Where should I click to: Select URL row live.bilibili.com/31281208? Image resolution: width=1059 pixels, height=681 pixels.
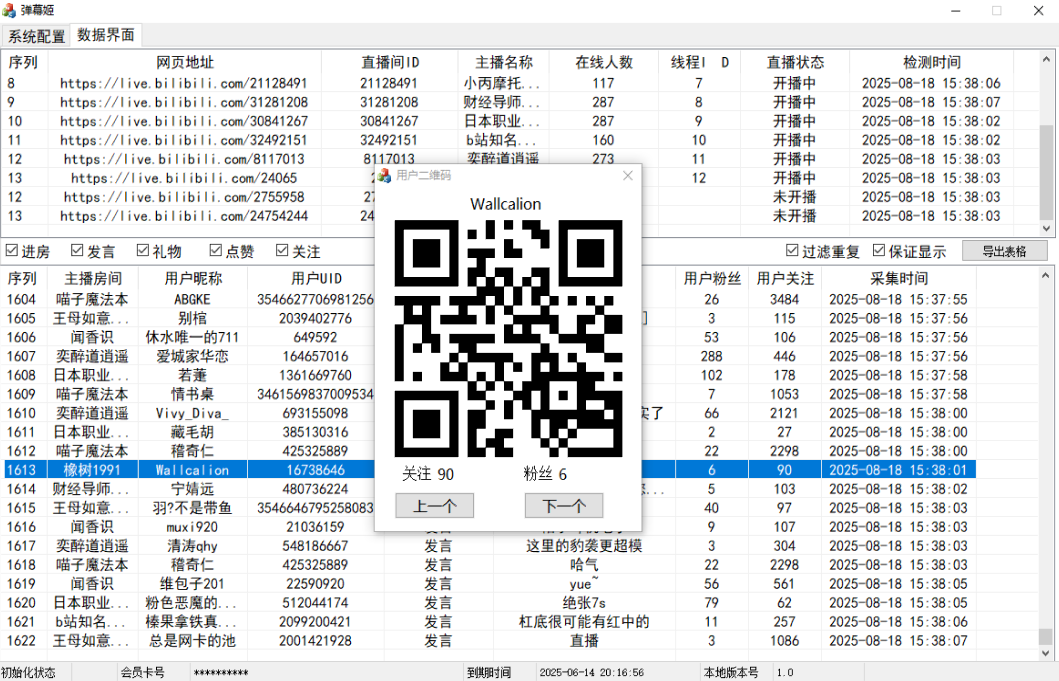(x=184, y=102)
